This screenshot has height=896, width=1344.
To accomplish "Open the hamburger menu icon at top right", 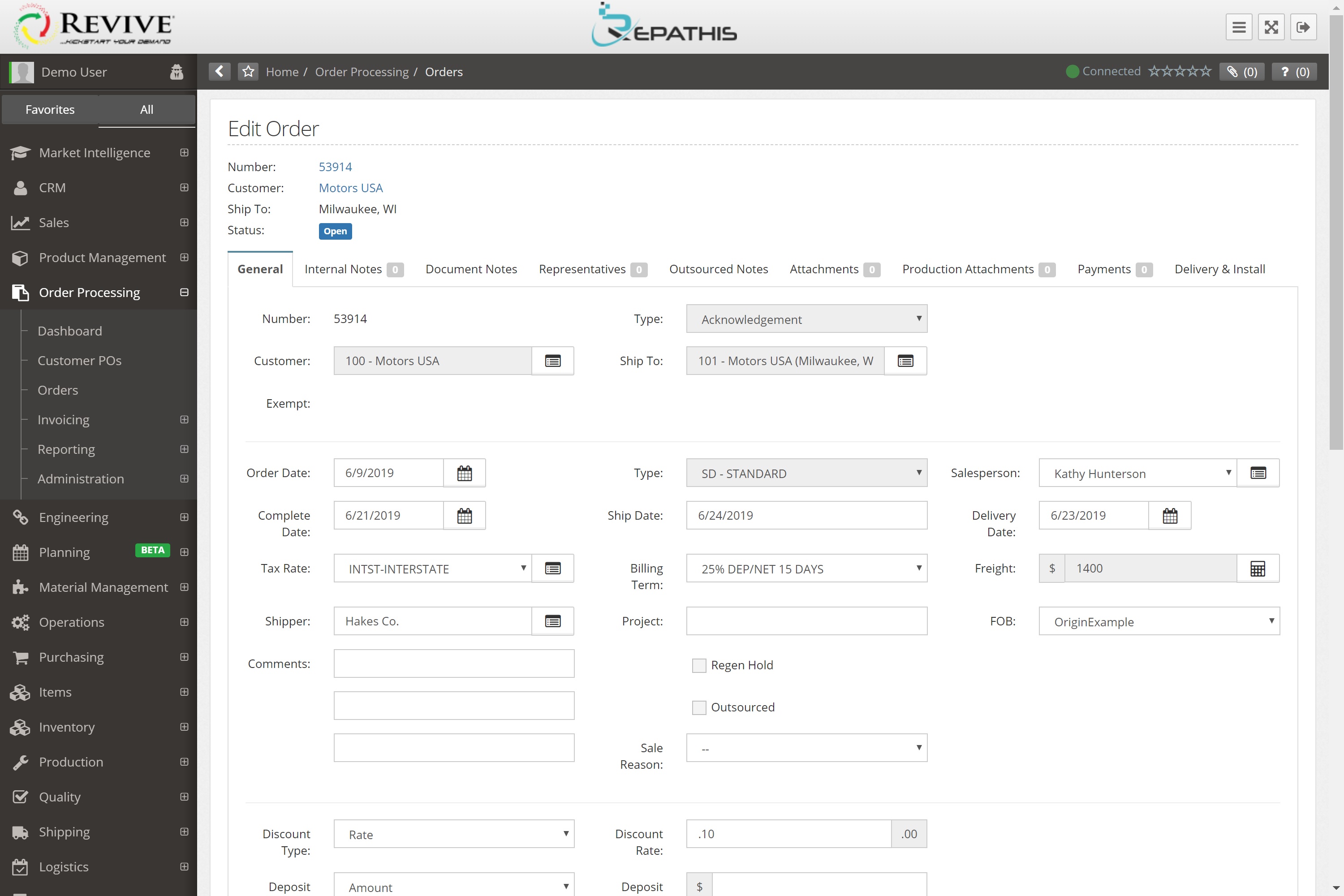I will [1239, 27].
